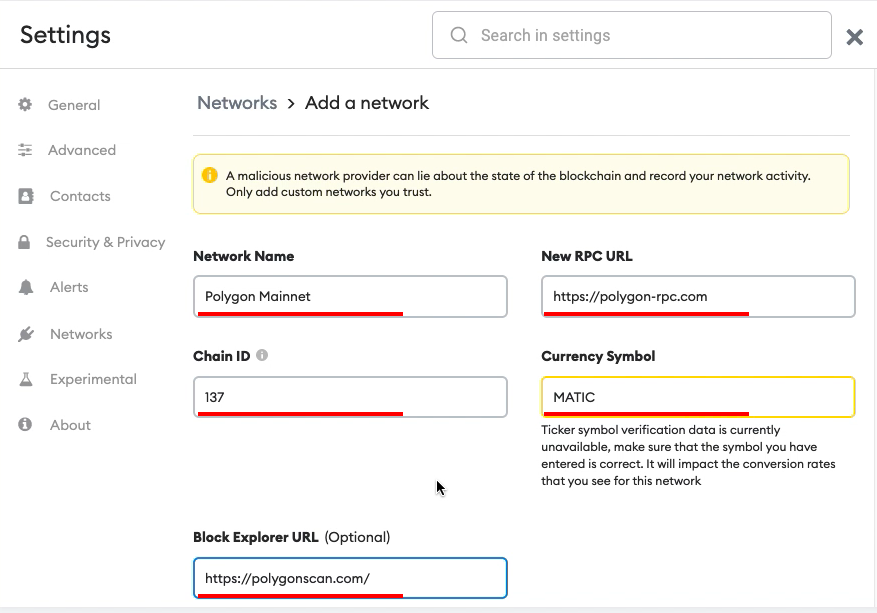This screenshot has width=877, height=613.
Task: Click the Alerts bell icon
Action: click(x=26, y=287)
